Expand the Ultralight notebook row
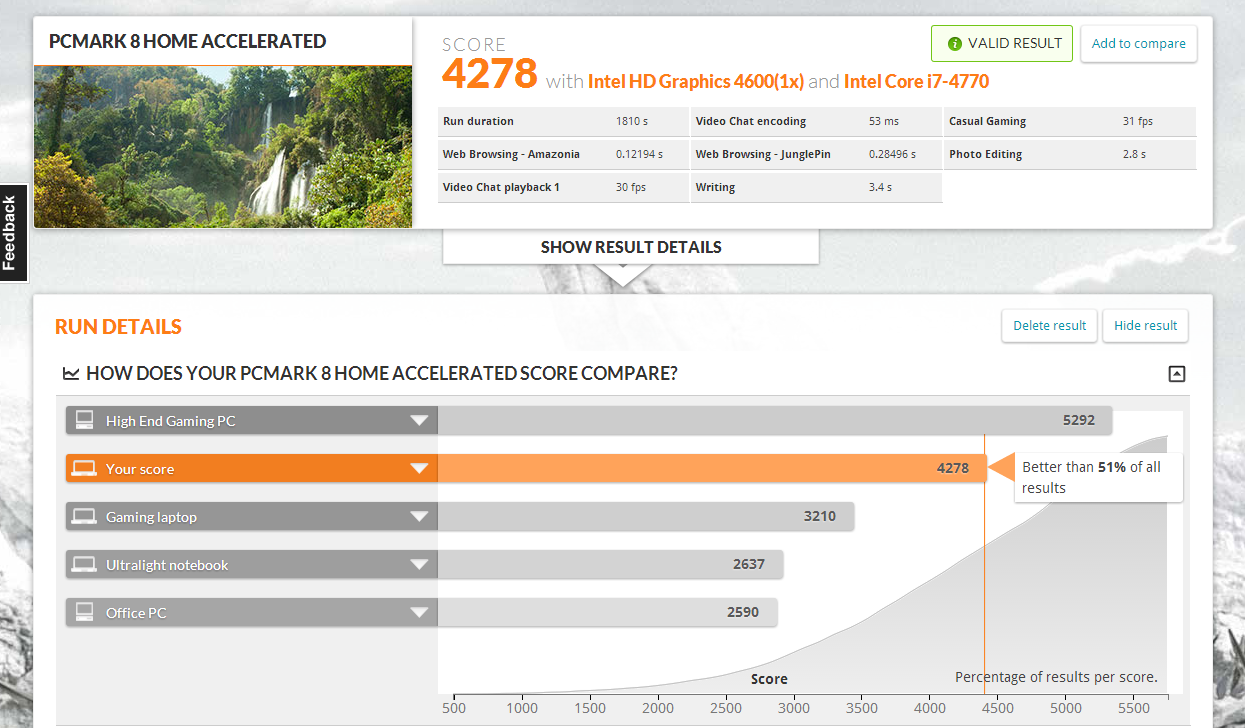The image size is (1245, 728). [x=420, y=565]
